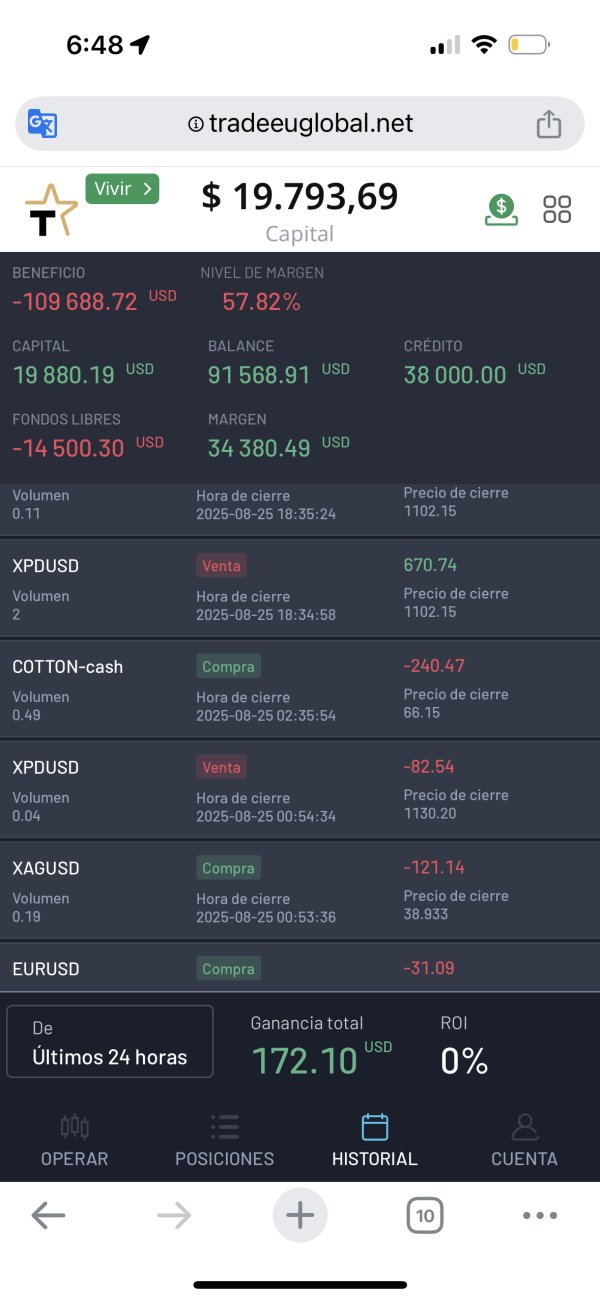This screenshot has height=1301, width=600.
Task: Open the browser more options menu
Action: [540, 1216]
